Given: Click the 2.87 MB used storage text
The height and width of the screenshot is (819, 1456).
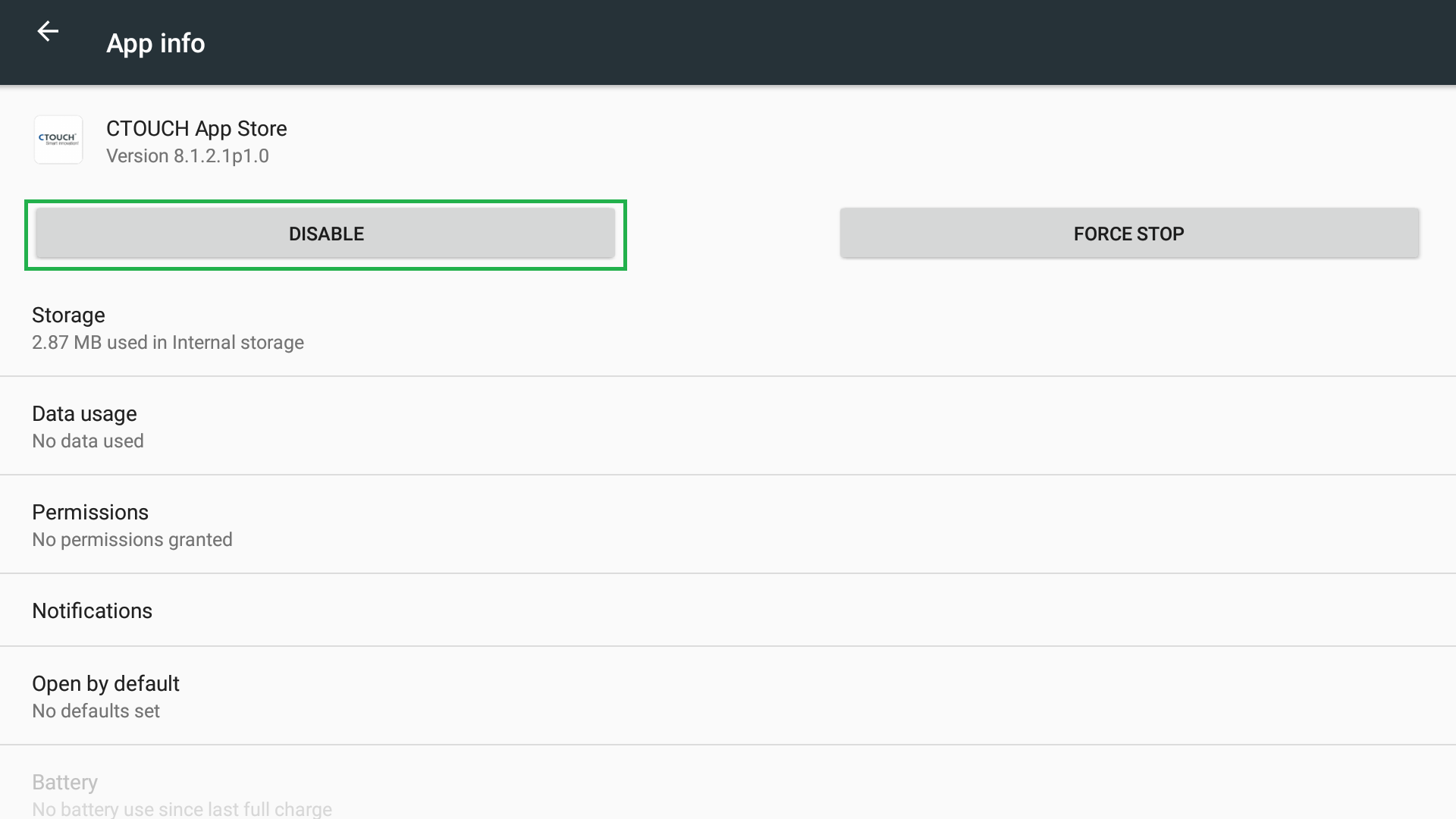Looking at the screenshot, I should click(x=168, y=343).
